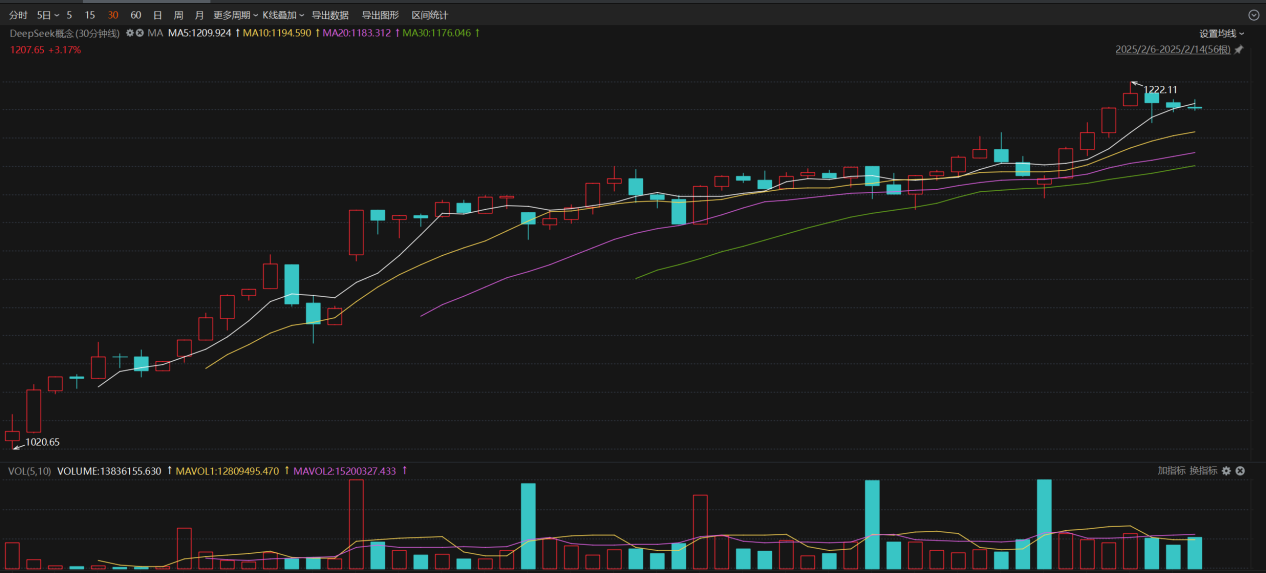
Task: Switch to the 60-minute period
Action: pyautogui.click(x=136, y=15)
